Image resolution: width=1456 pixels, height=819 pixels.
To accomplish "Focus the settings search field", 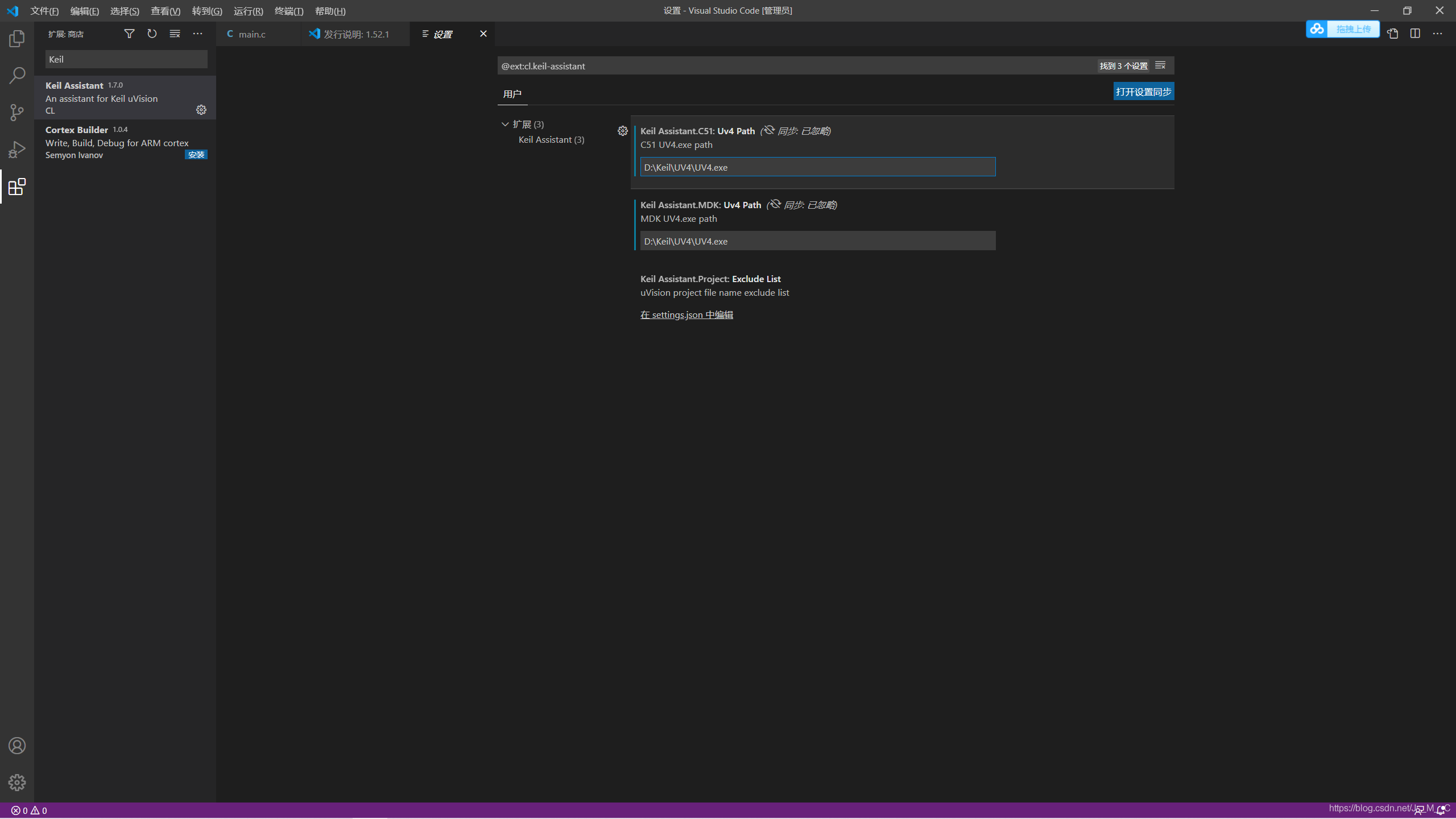I will point(796,66).
